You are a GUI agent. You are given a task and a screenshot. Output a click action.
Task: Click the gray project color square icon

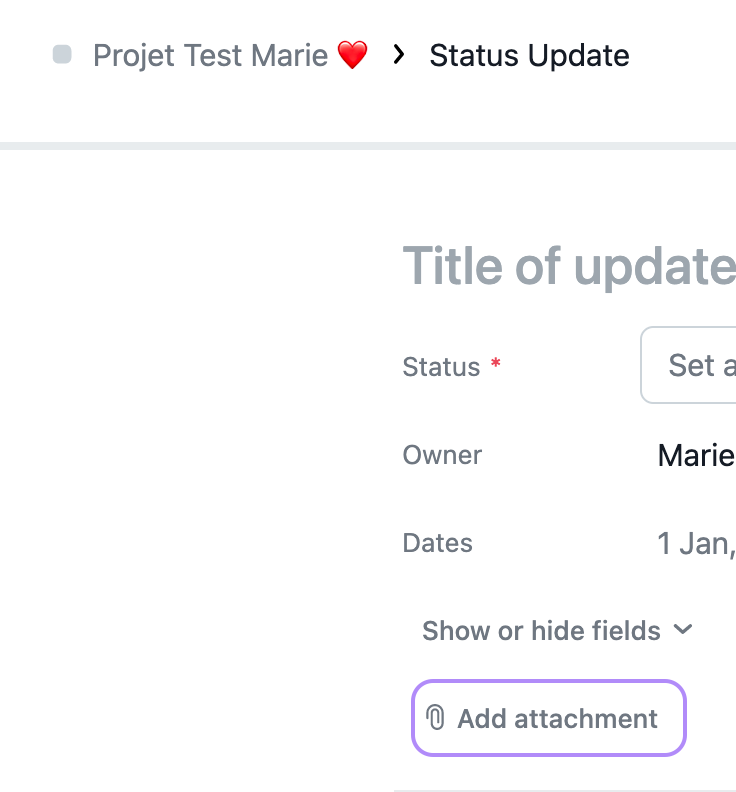(x=62, y=55)
